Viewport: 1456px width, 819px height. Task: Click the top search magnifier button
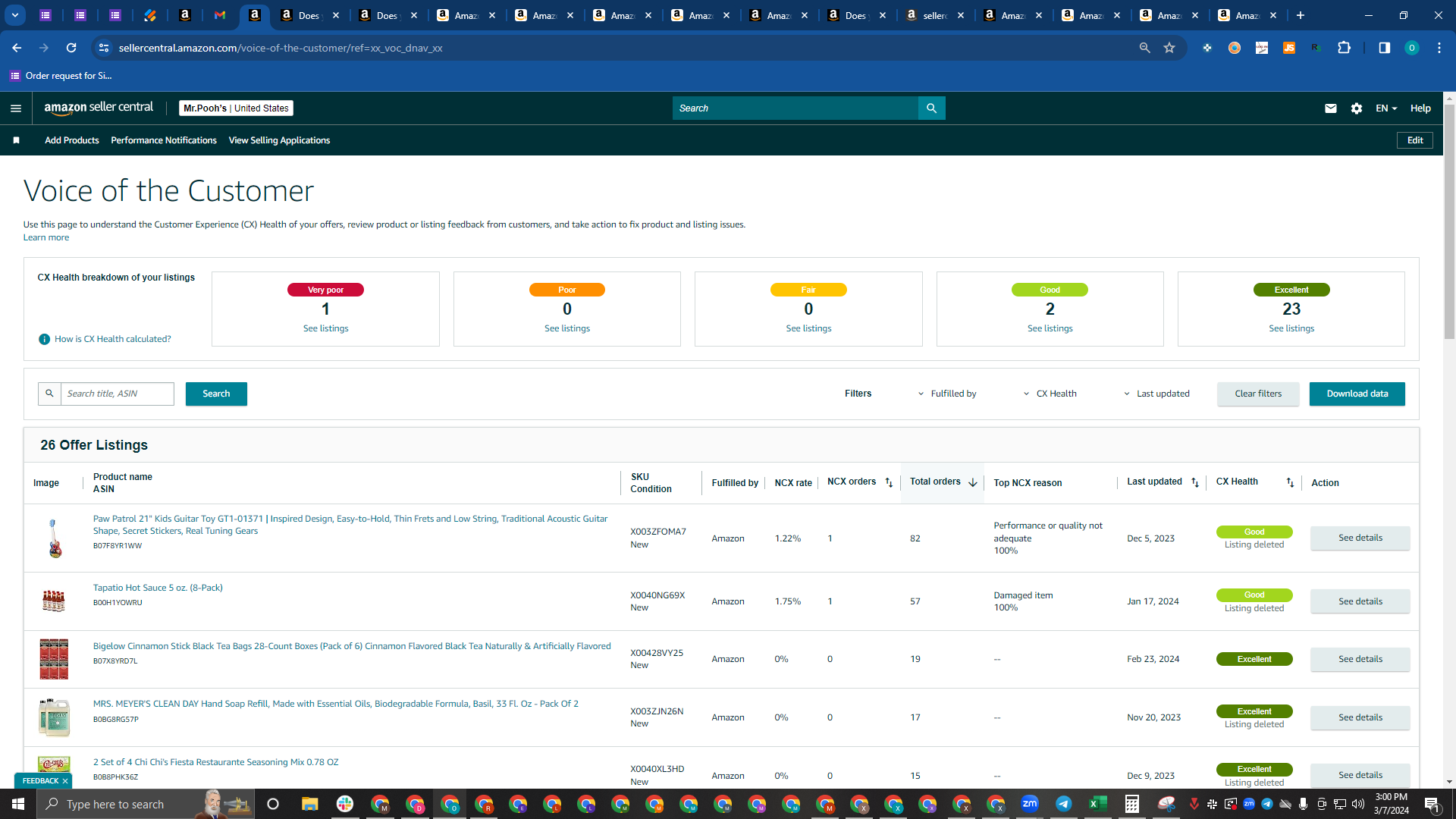pyautogui.click(x=931, y=108)
